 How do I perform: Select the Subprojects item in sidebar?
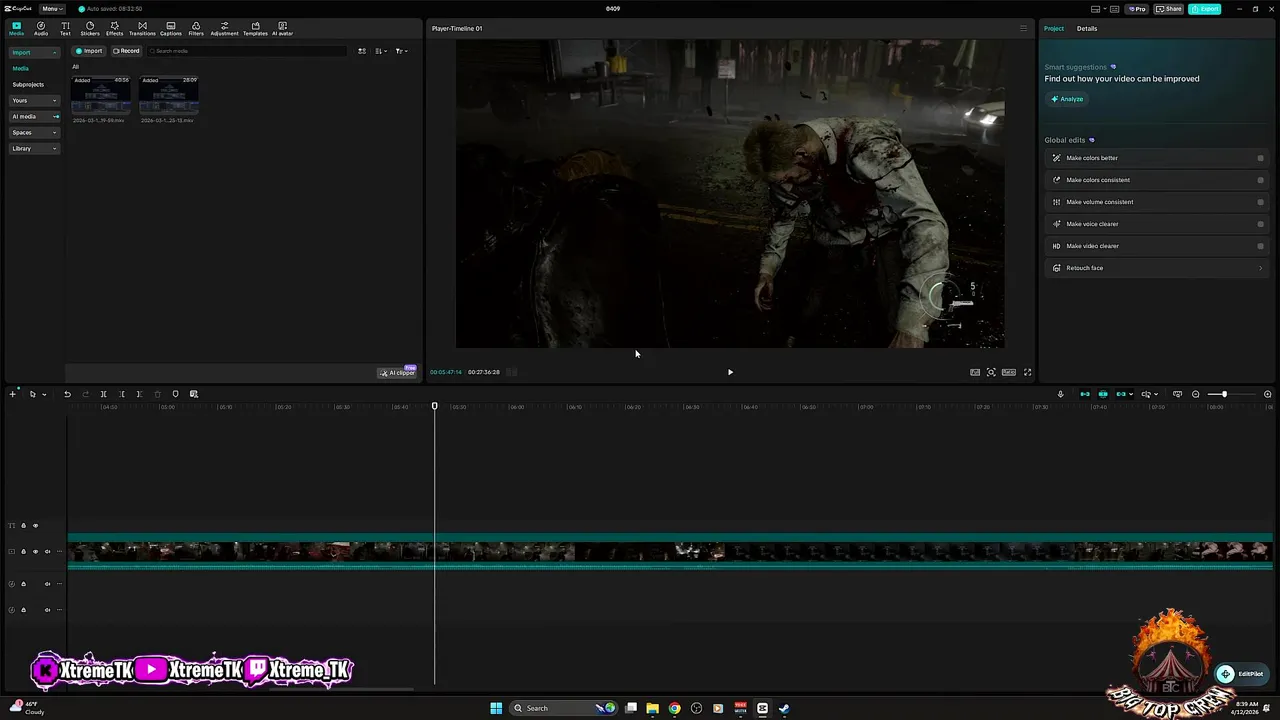pos(28,84)
